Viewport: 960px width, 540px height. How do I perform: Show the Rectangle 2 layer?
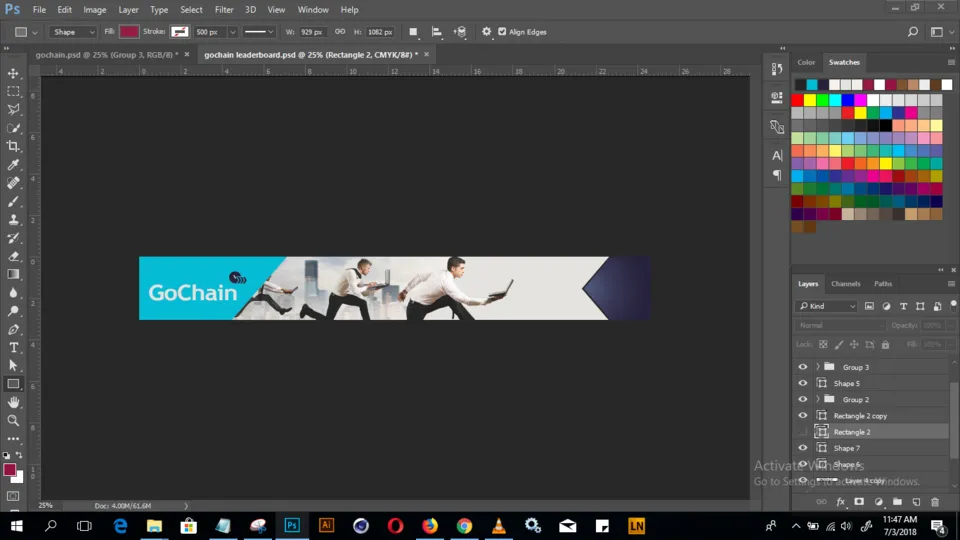(x=803, y=432)
